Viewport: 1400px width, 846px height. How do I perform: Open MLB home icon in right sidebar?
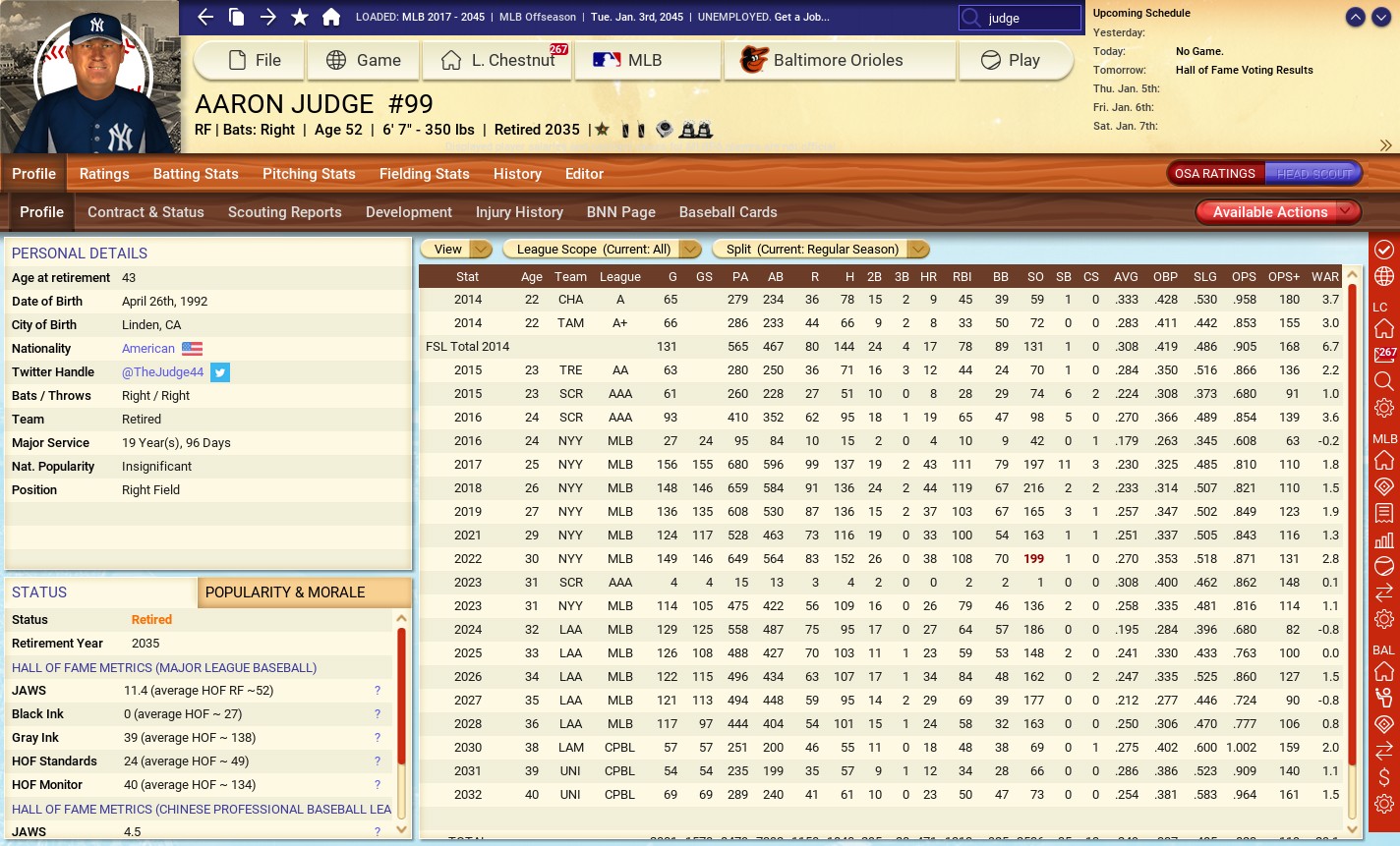click(1384, 460)
